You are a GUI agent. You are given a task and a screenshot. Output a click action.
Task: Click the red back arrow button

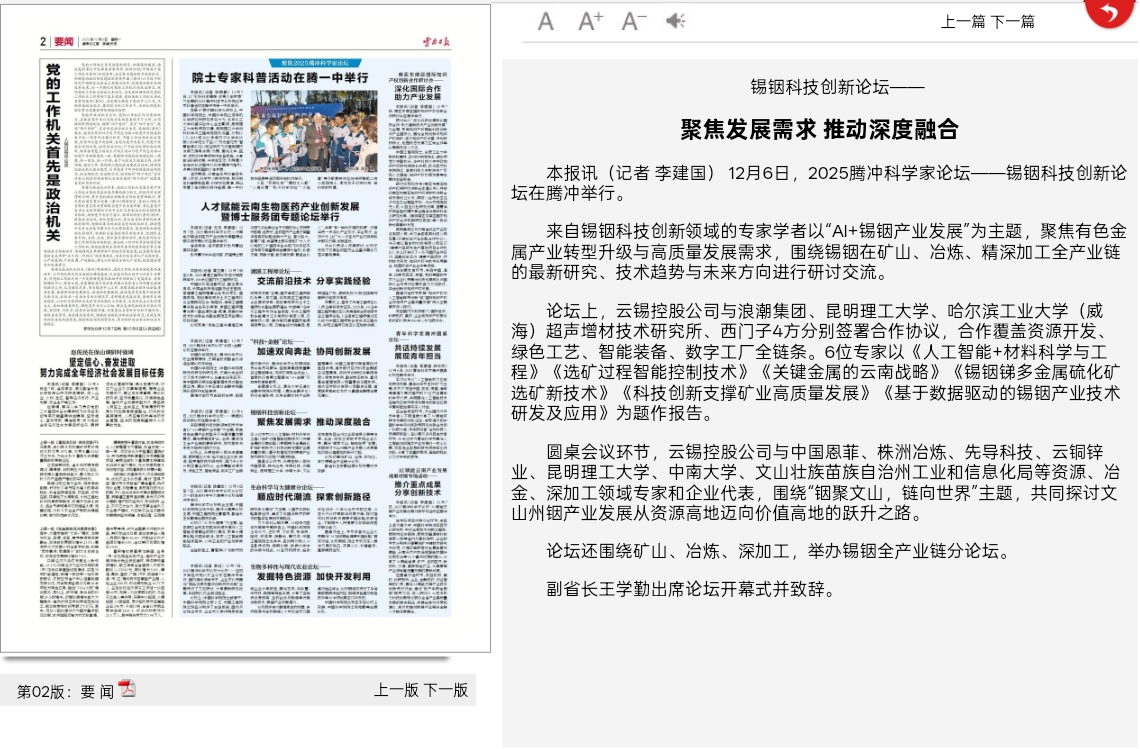1110,13
